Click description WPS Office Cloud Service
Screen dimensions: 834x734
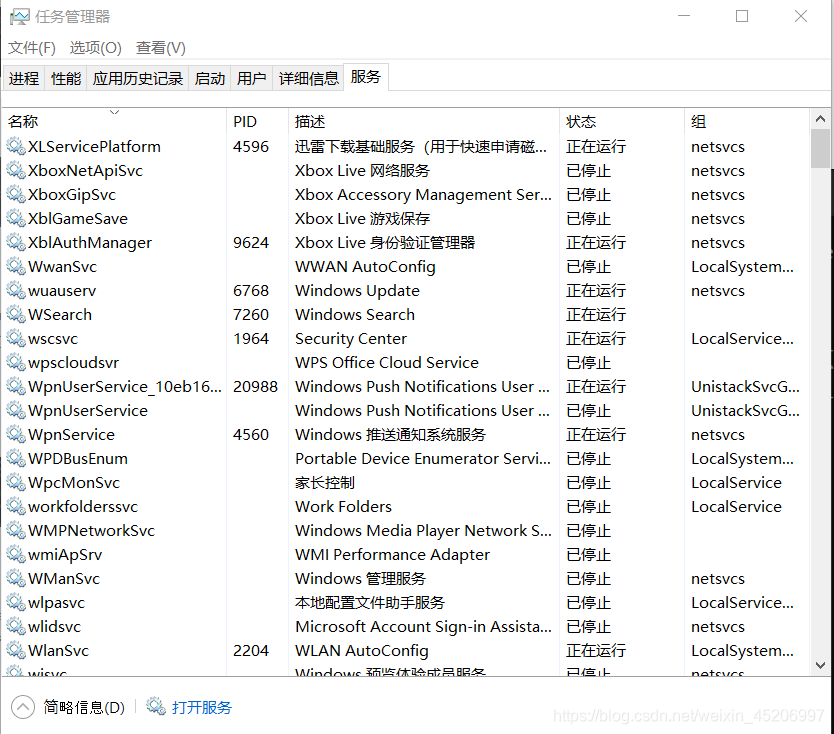[387, 362]
